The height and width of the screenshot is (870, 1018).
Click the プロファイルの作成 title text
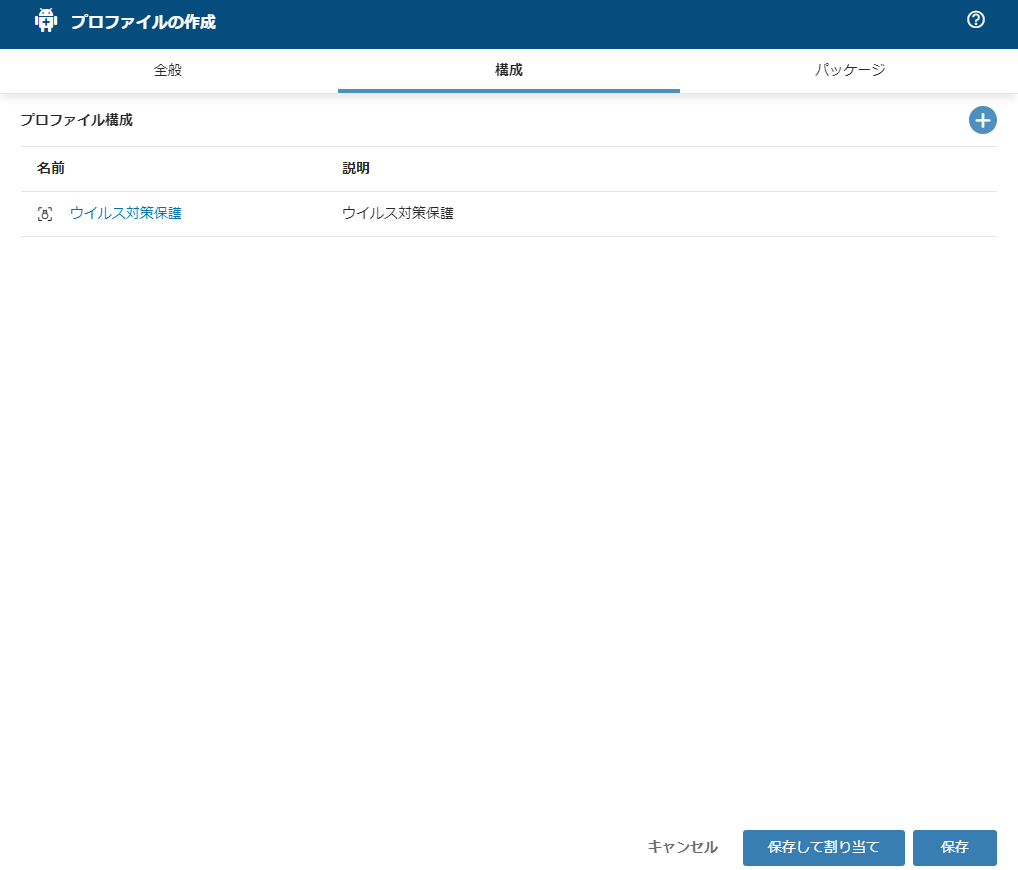pos(143,21)
